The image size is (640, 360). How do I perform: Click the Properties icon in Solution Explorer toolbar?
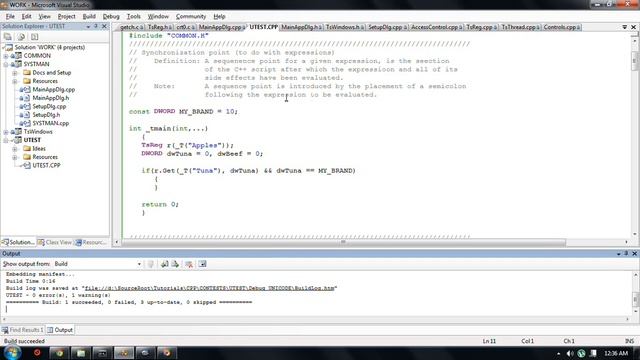point(7,37)
